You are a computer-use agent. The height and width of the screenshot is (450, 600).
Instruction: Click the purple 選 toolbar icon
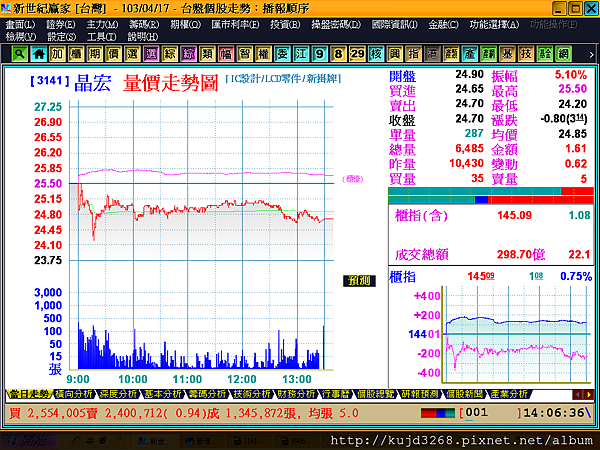[151, 54]
